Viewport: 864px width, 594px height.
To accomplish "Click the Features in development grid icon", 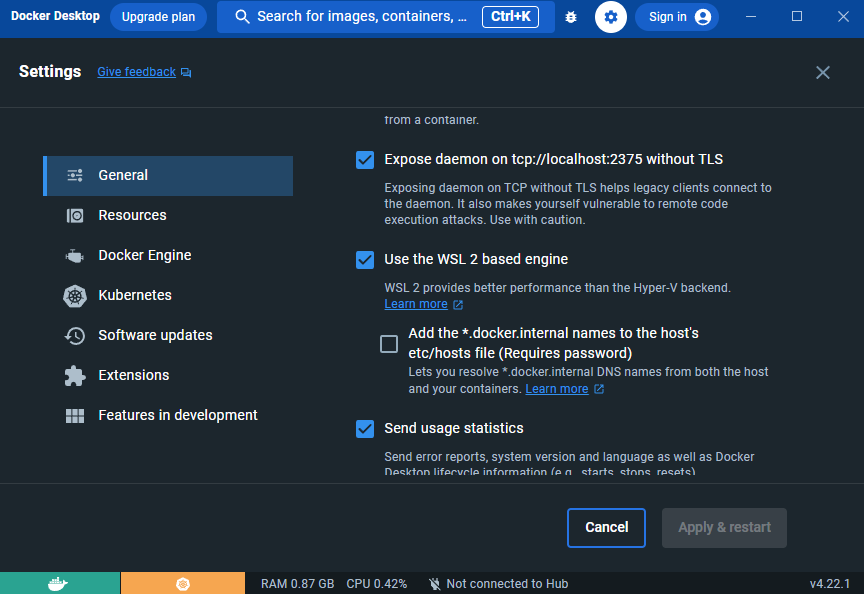I will coord(75,415).
